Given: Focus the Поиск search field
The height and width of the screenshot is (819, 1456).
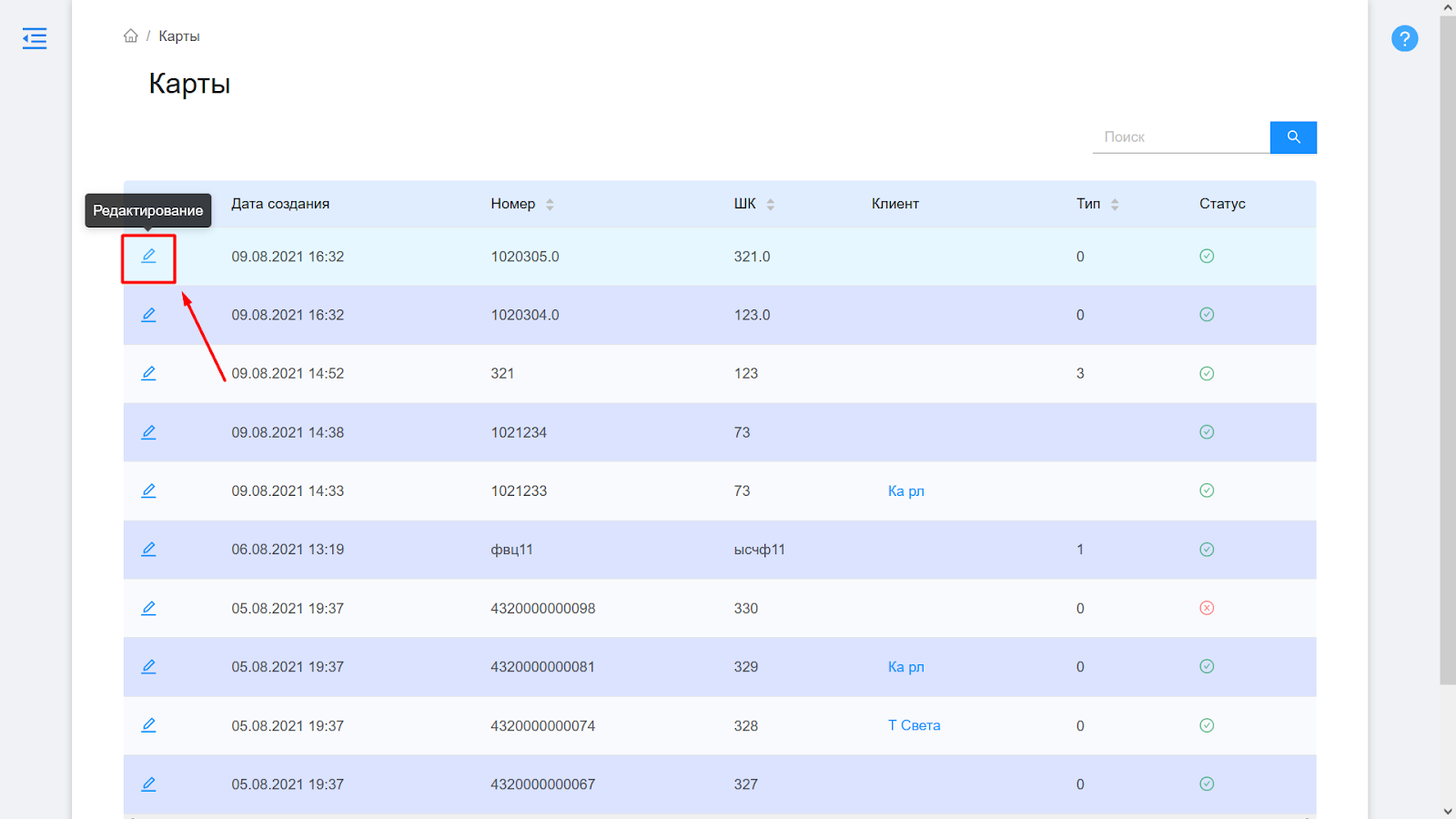Looking at the screenshot, I should [x=1181, y=137].
